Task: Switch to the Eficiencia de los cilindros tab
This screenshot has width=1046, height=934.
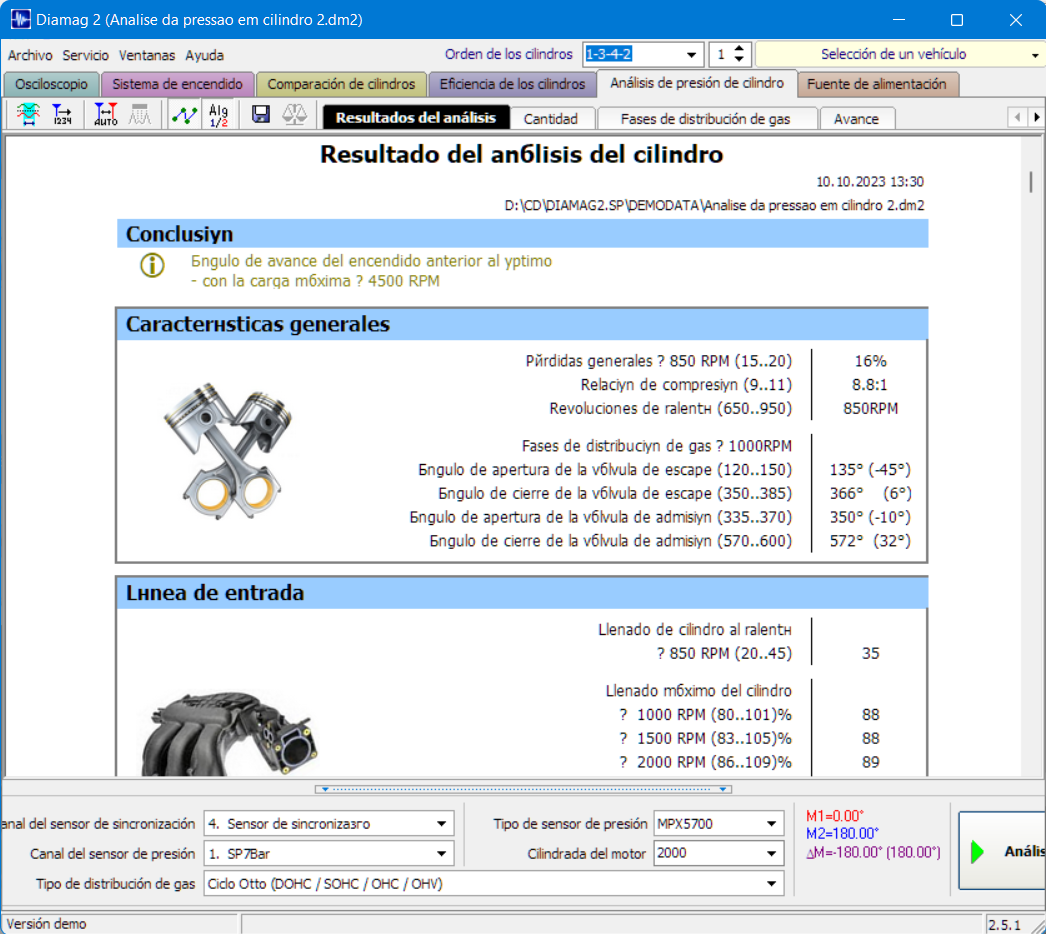Action: click(x=512, y=84)
